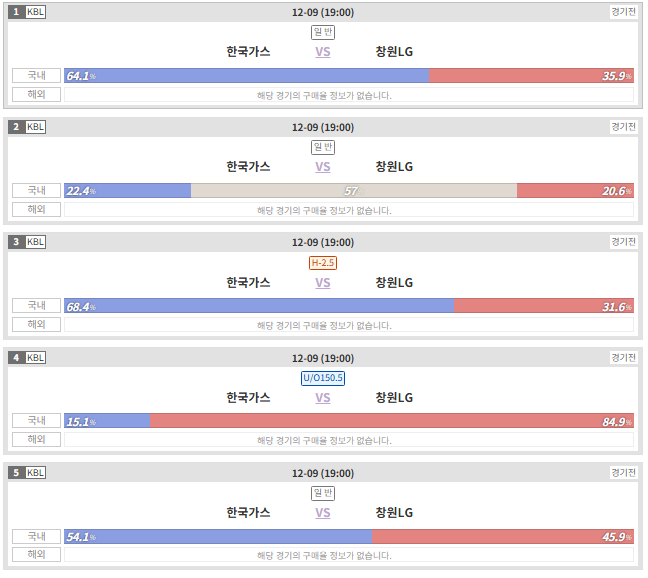
Task: Click the red 84.9% bar segment
Action: pyautogui.click(x=392, y=421)
